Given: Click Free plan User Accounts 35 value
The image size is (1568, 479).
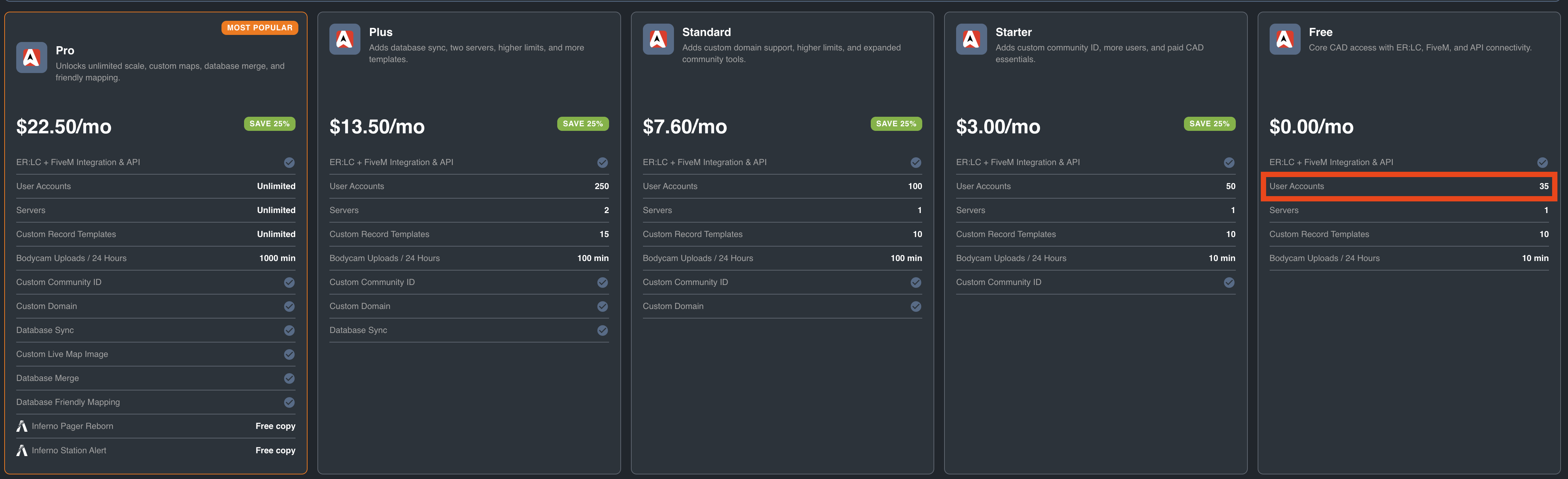Looking at the screenshot, I should click(1544, 186).
